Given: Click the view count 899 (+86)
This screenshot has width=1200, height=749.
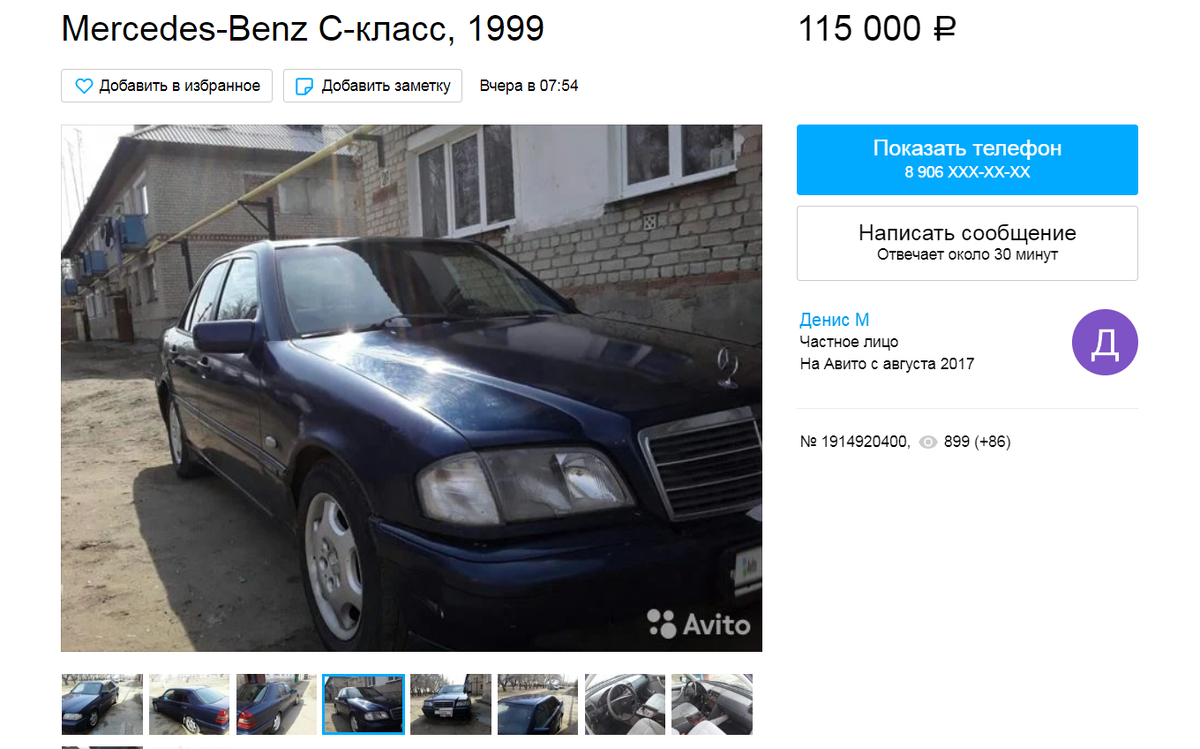Looking at the screenshot, I should click(977, 441).
